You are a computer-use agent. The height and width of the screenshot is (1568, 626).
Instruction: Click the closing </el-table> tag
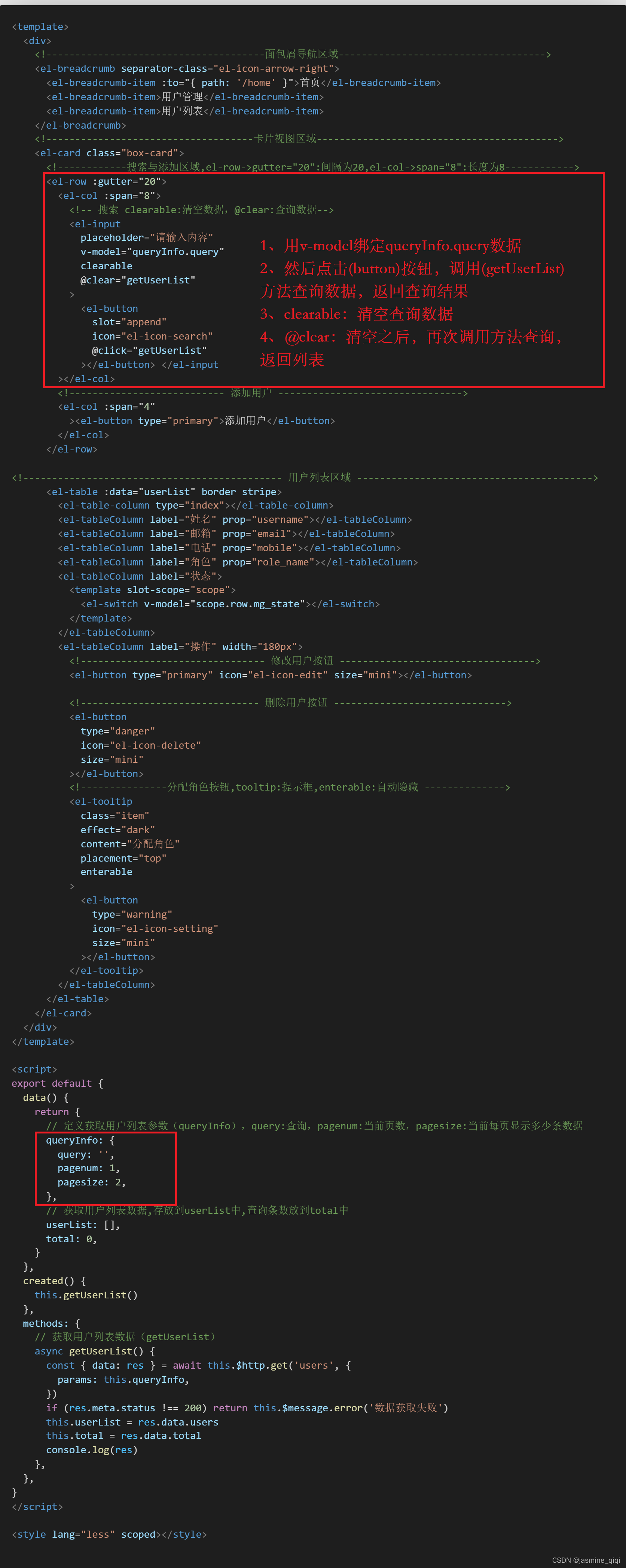point(77,1000)
